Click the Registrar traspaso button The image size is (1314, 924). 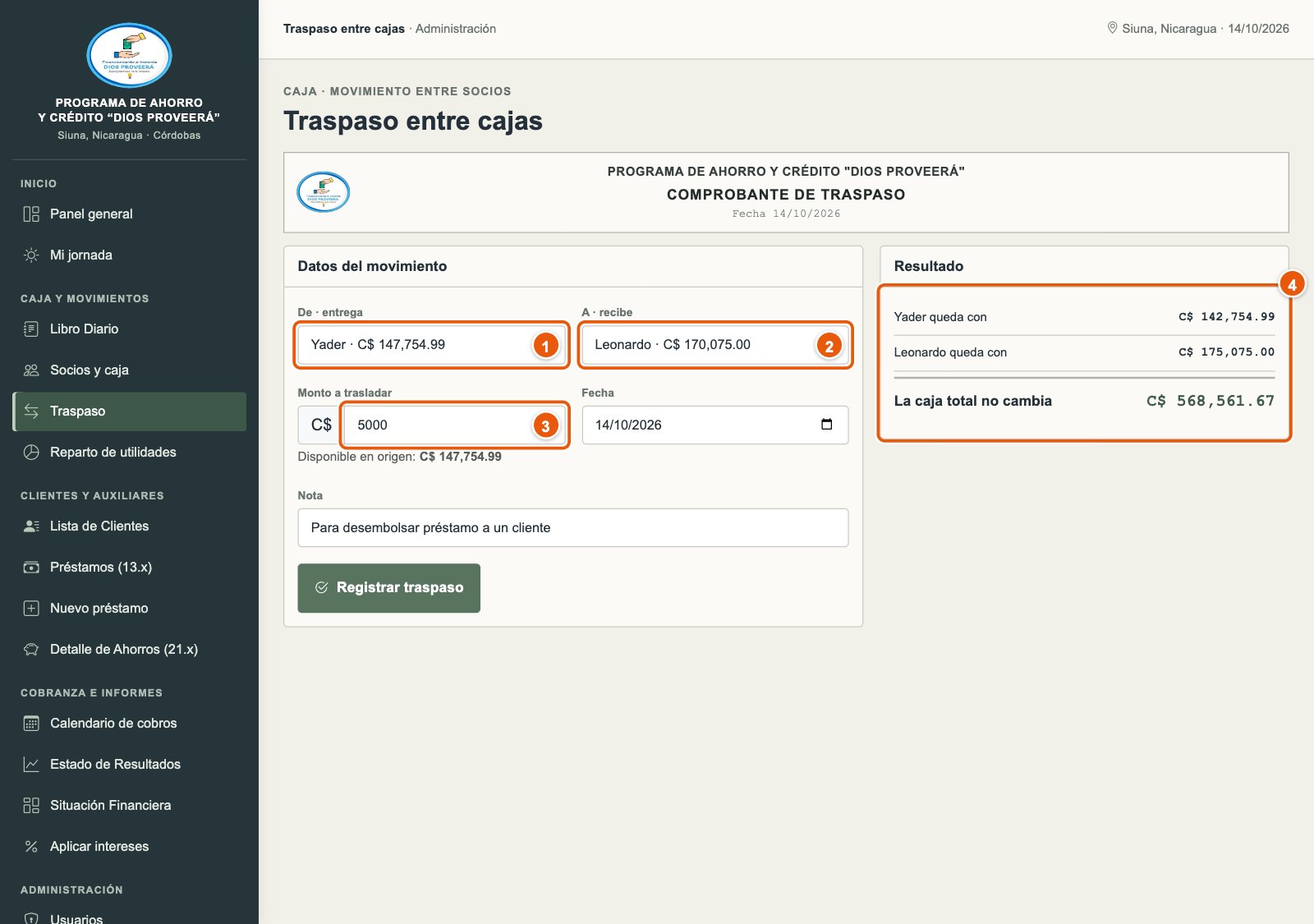[x=388, y=588]
